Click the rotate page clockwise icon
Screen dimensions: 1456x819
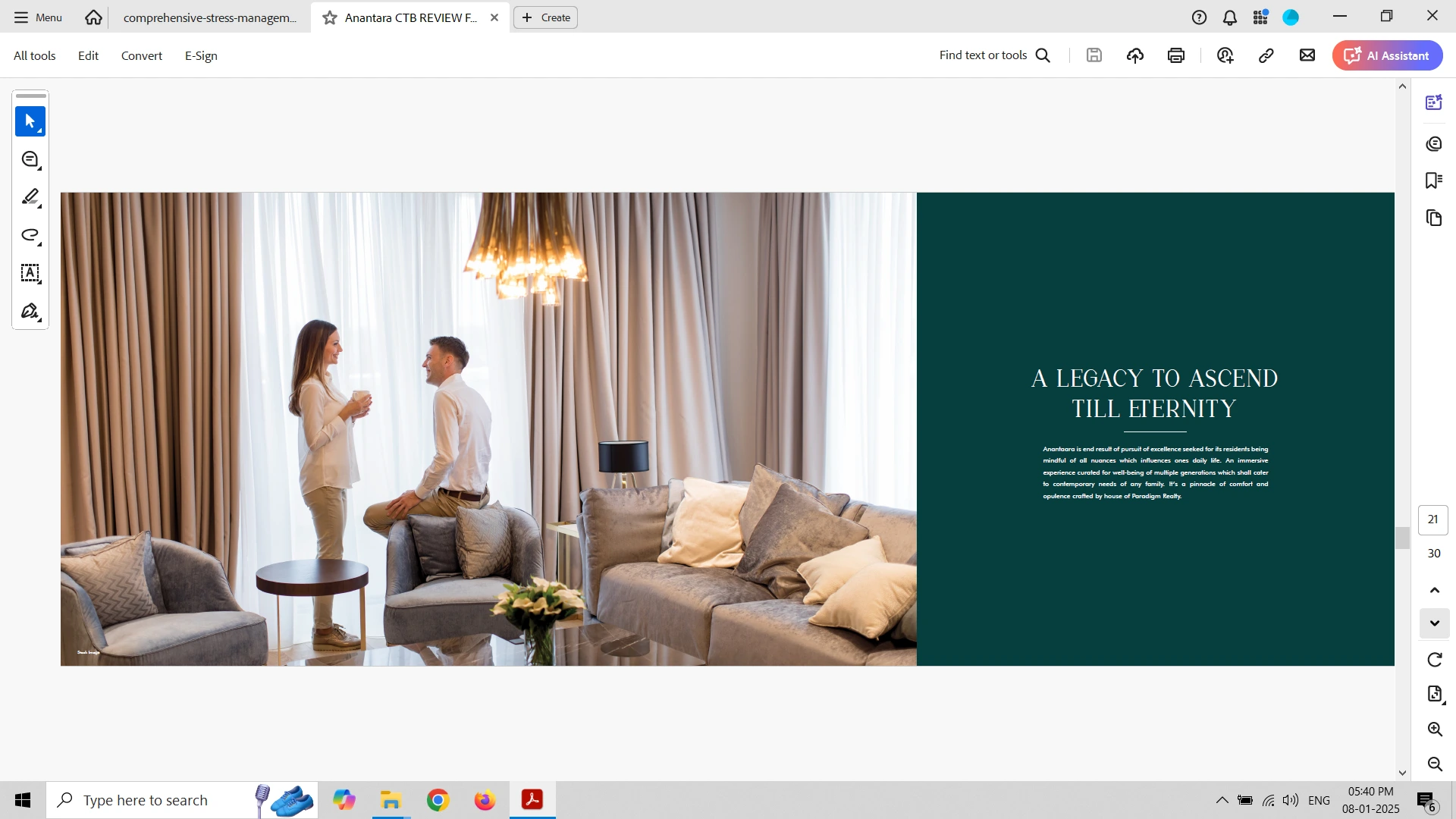(x=1434, y=660)
